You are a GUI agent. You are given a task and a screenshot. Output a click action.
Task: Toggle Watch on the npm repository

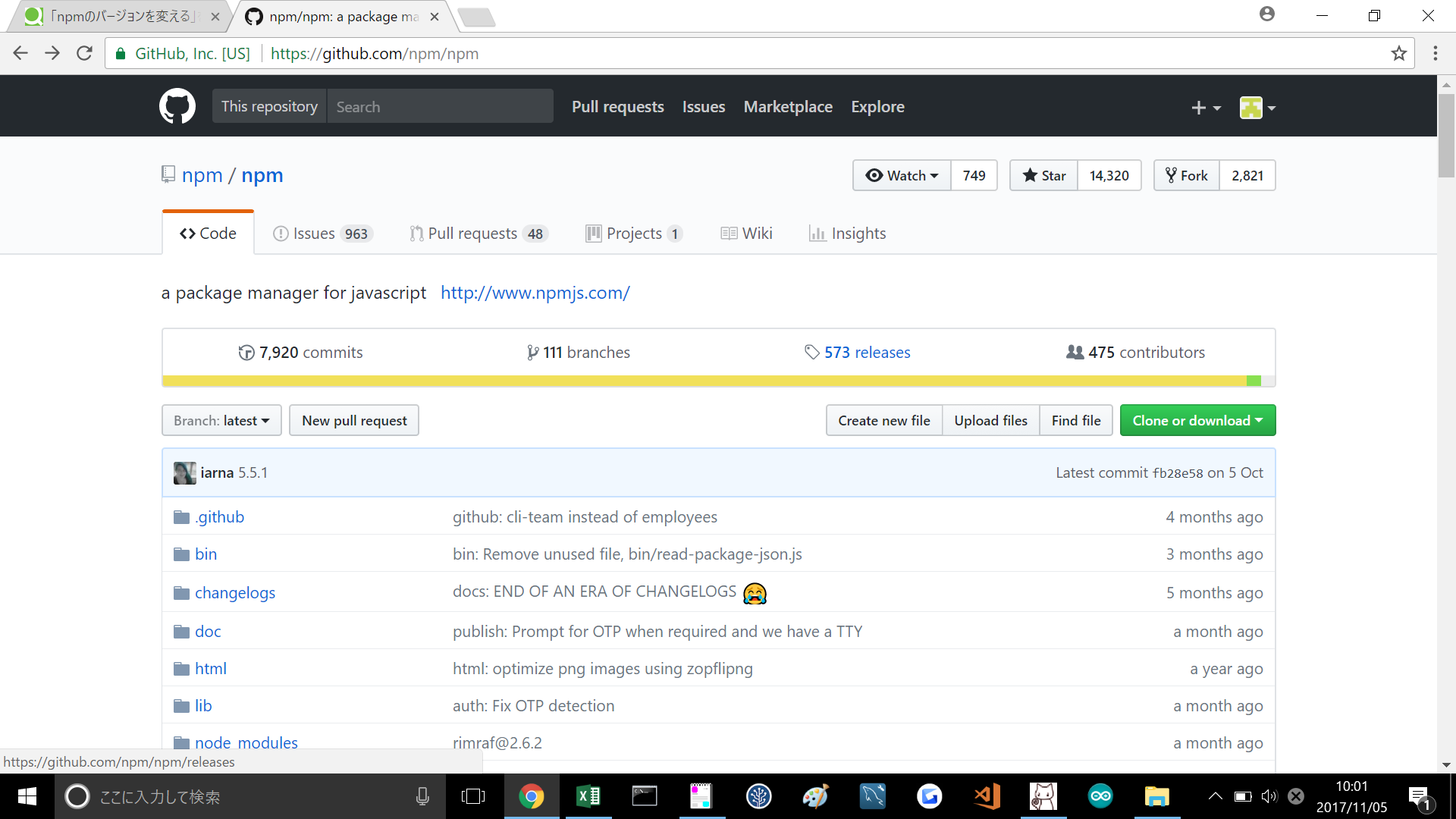pos(901,175)
